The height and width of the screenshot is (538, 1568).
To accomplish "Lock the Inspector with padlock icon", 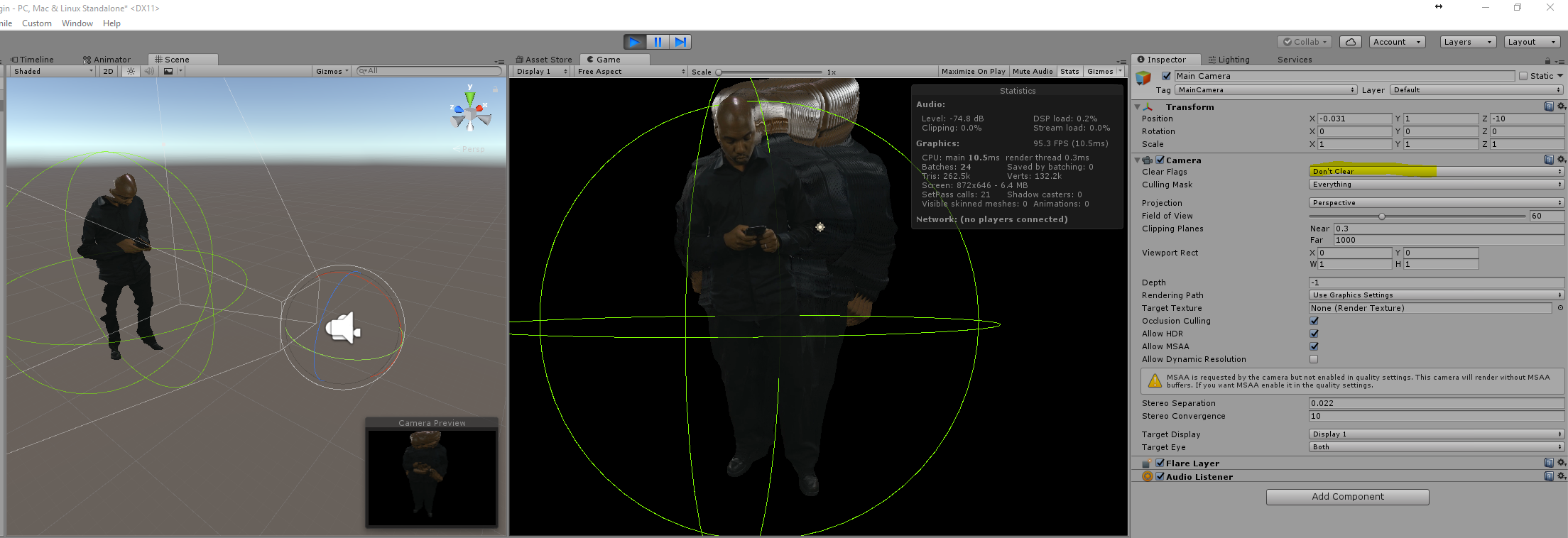I will [x=1547, y=60].
